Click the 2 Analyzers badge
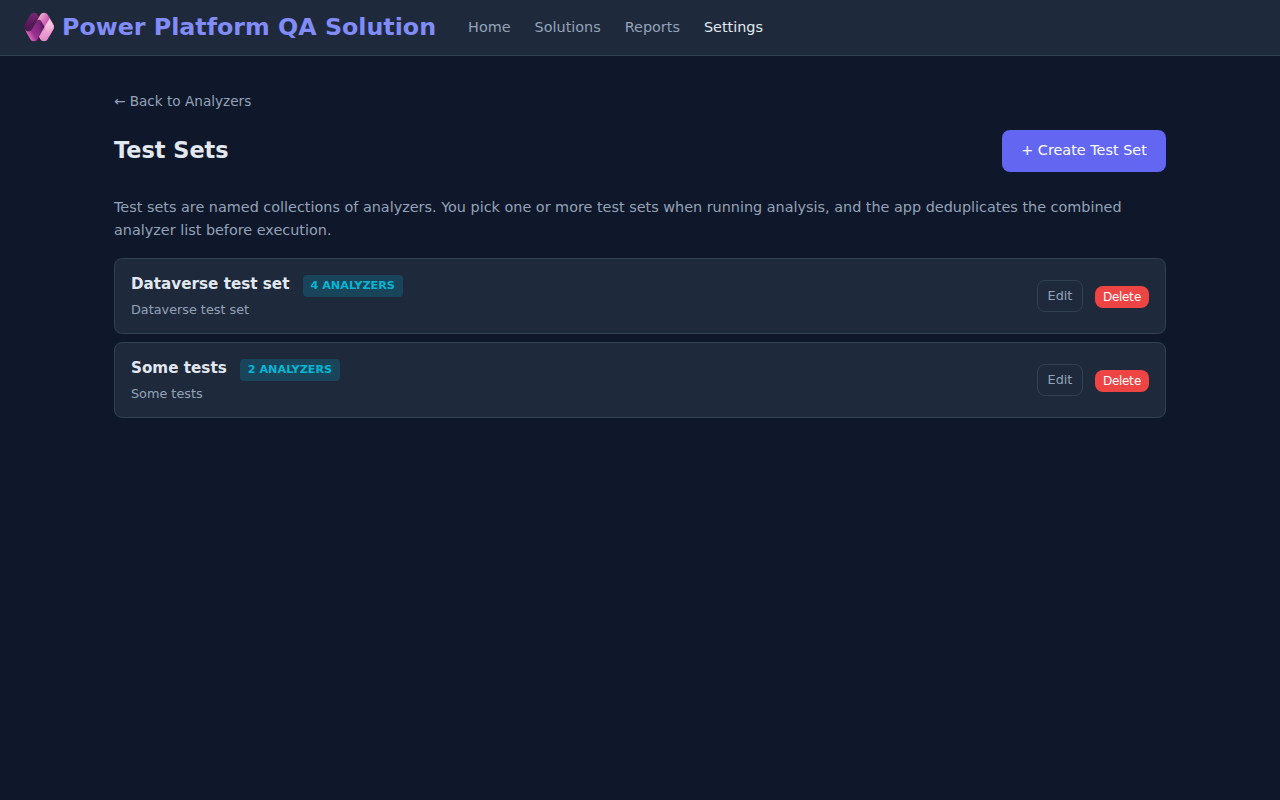Viewport: 1280px width, 800px height. (289, 370)
